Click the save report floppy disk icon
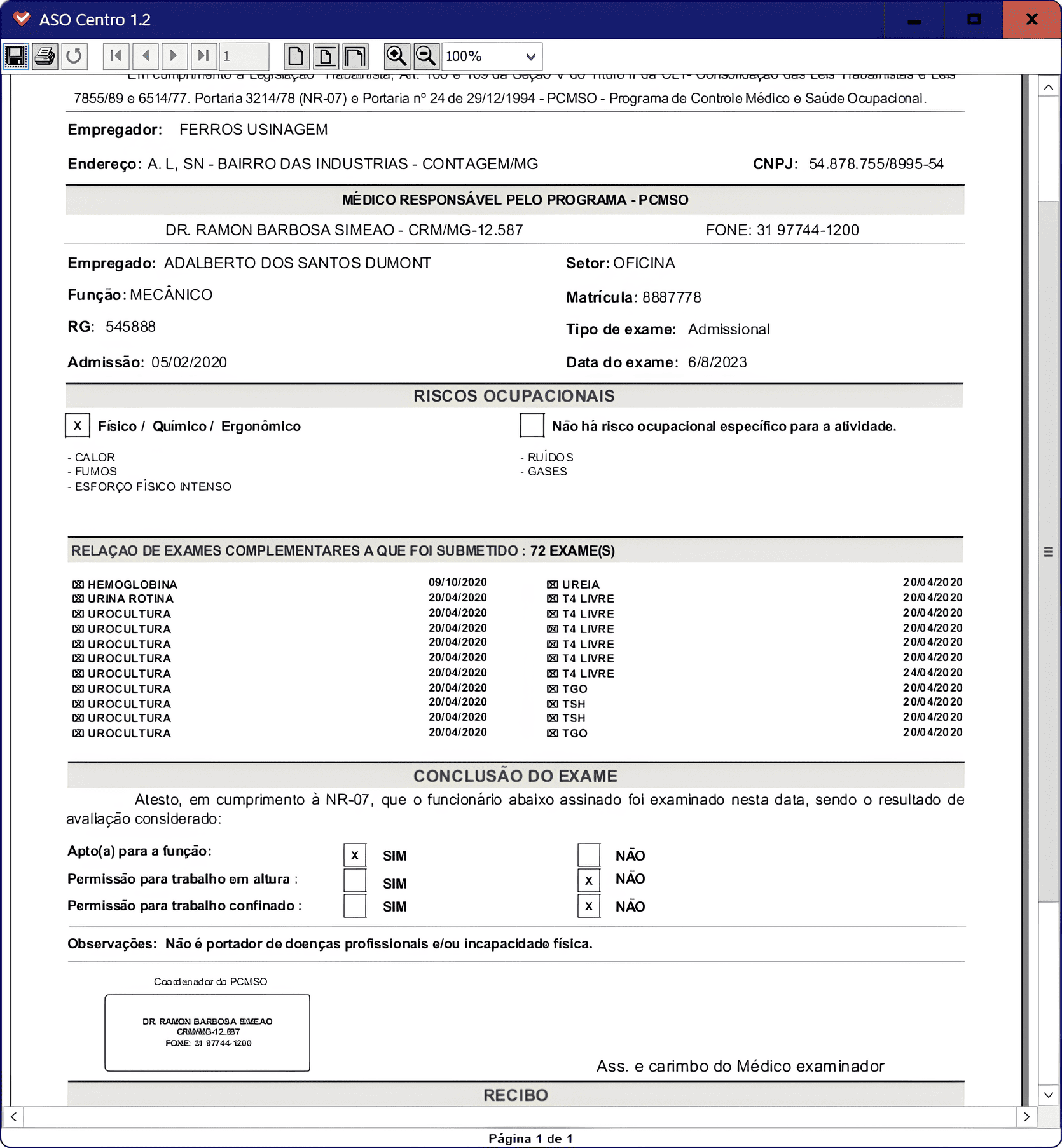Screen dimensions: 1062x1148 pos(15,57)
